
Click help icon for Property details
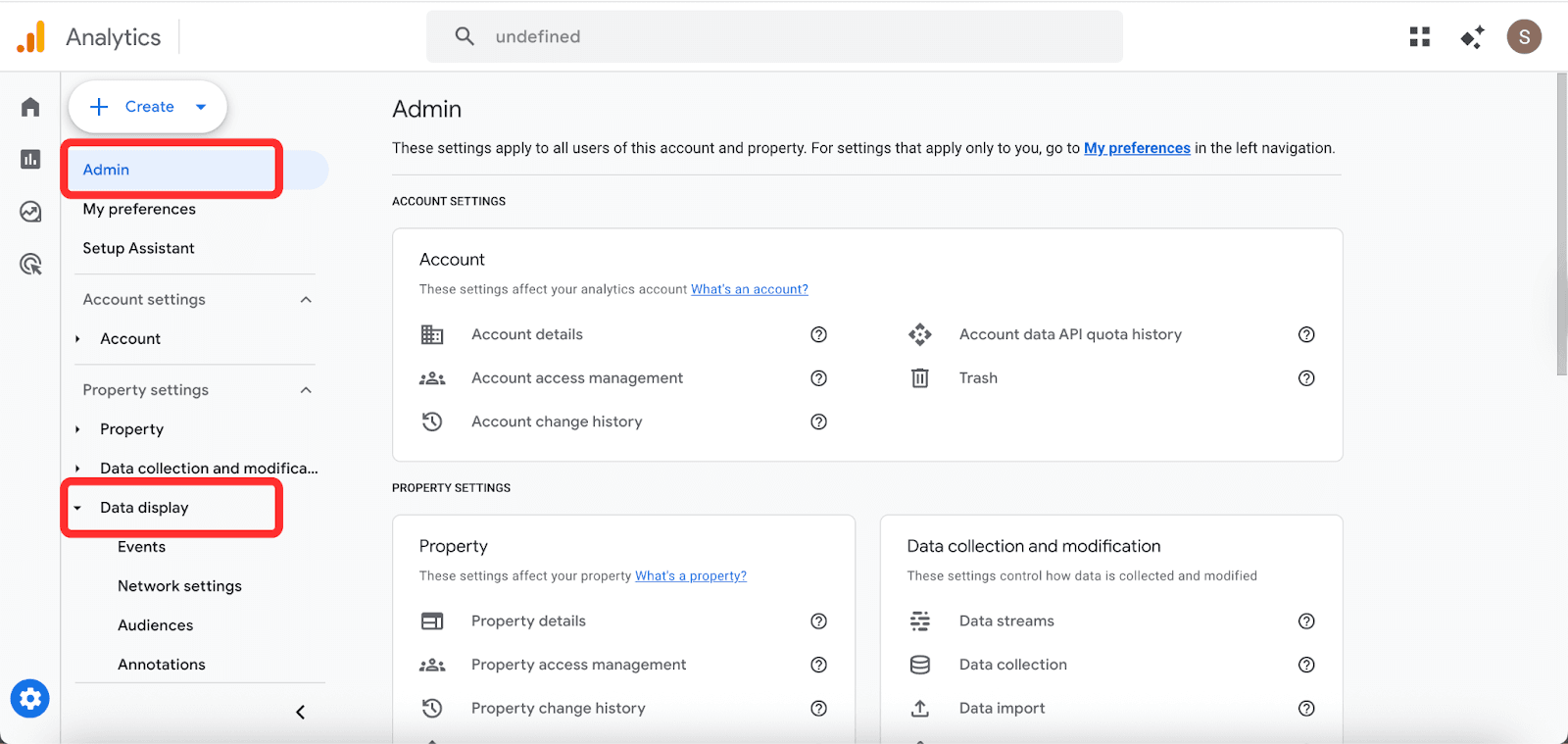819,621
